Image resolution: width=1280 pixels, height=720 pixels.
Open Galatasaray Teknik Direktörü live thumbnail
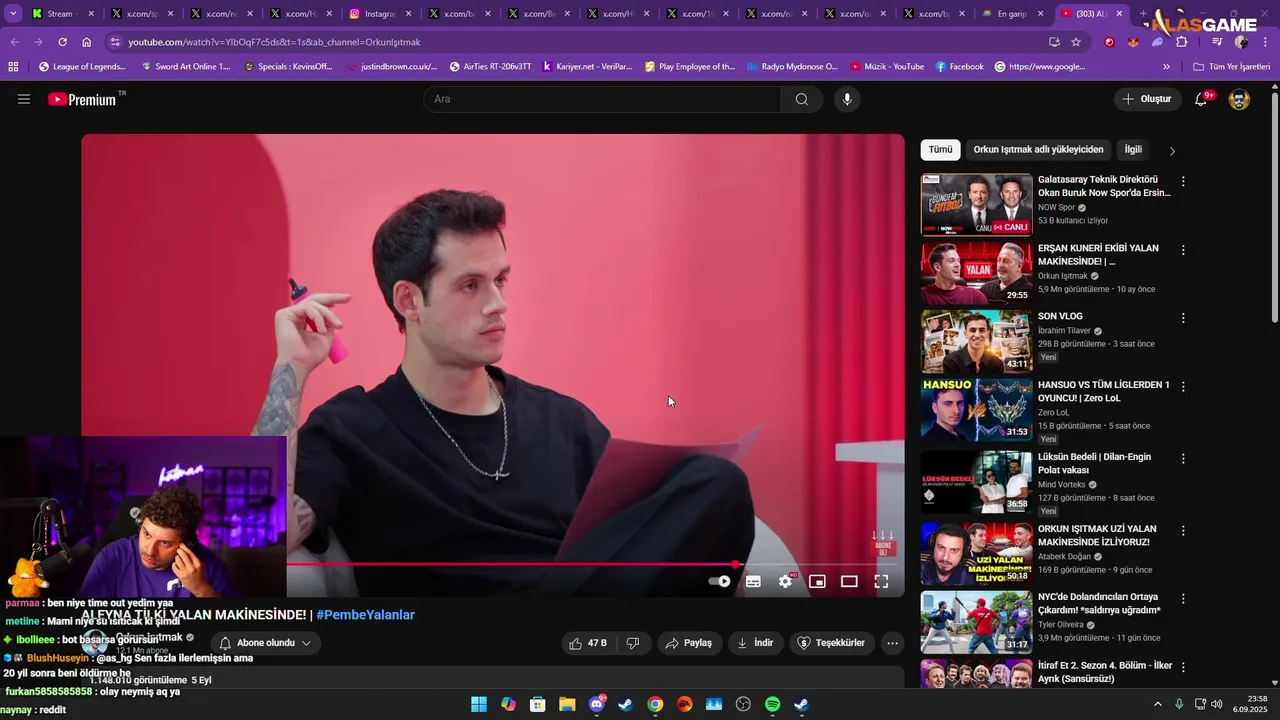point(976,204)
